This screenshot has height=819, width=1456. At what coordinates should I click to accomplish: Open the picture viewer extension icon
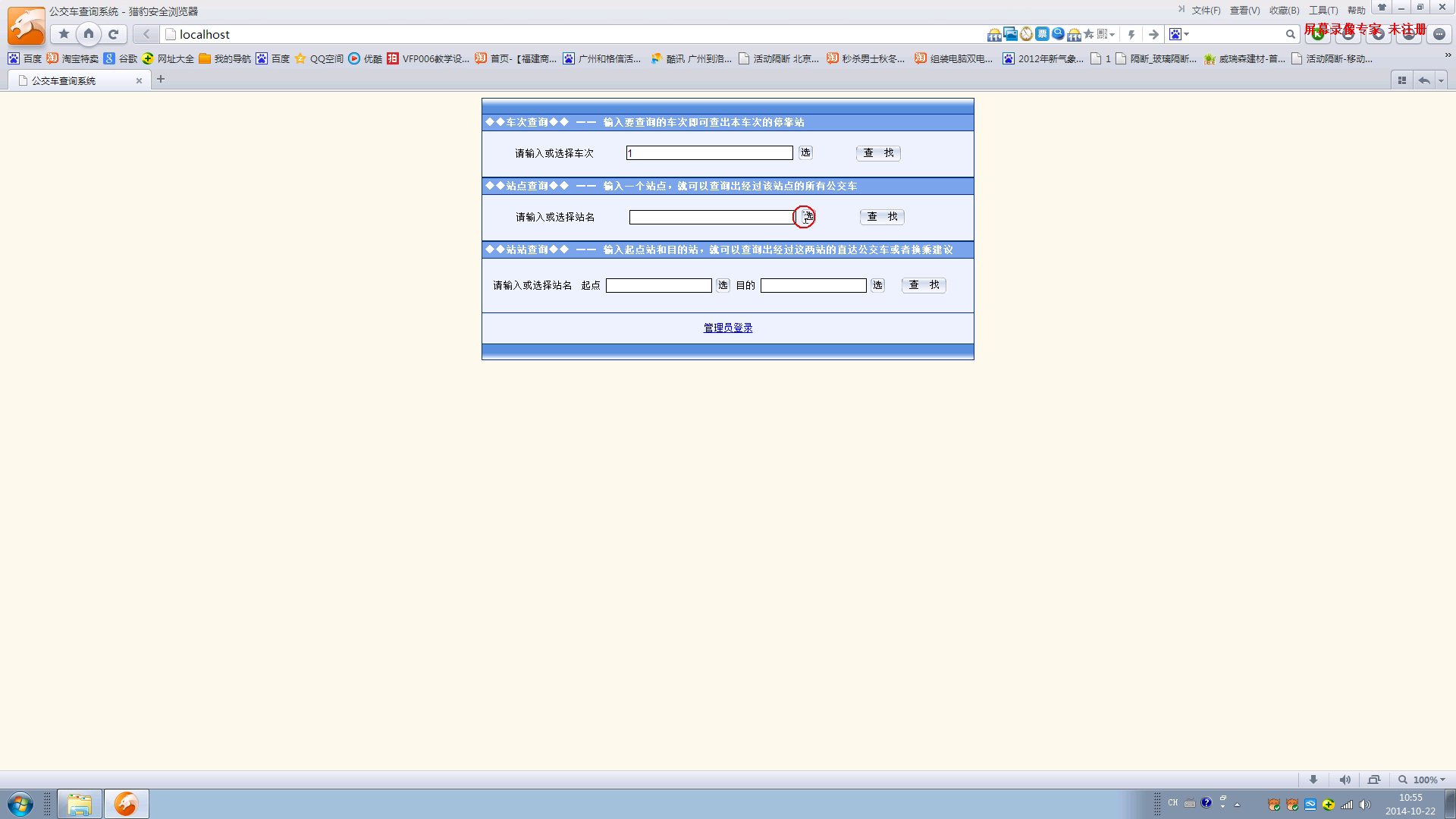1010,33
